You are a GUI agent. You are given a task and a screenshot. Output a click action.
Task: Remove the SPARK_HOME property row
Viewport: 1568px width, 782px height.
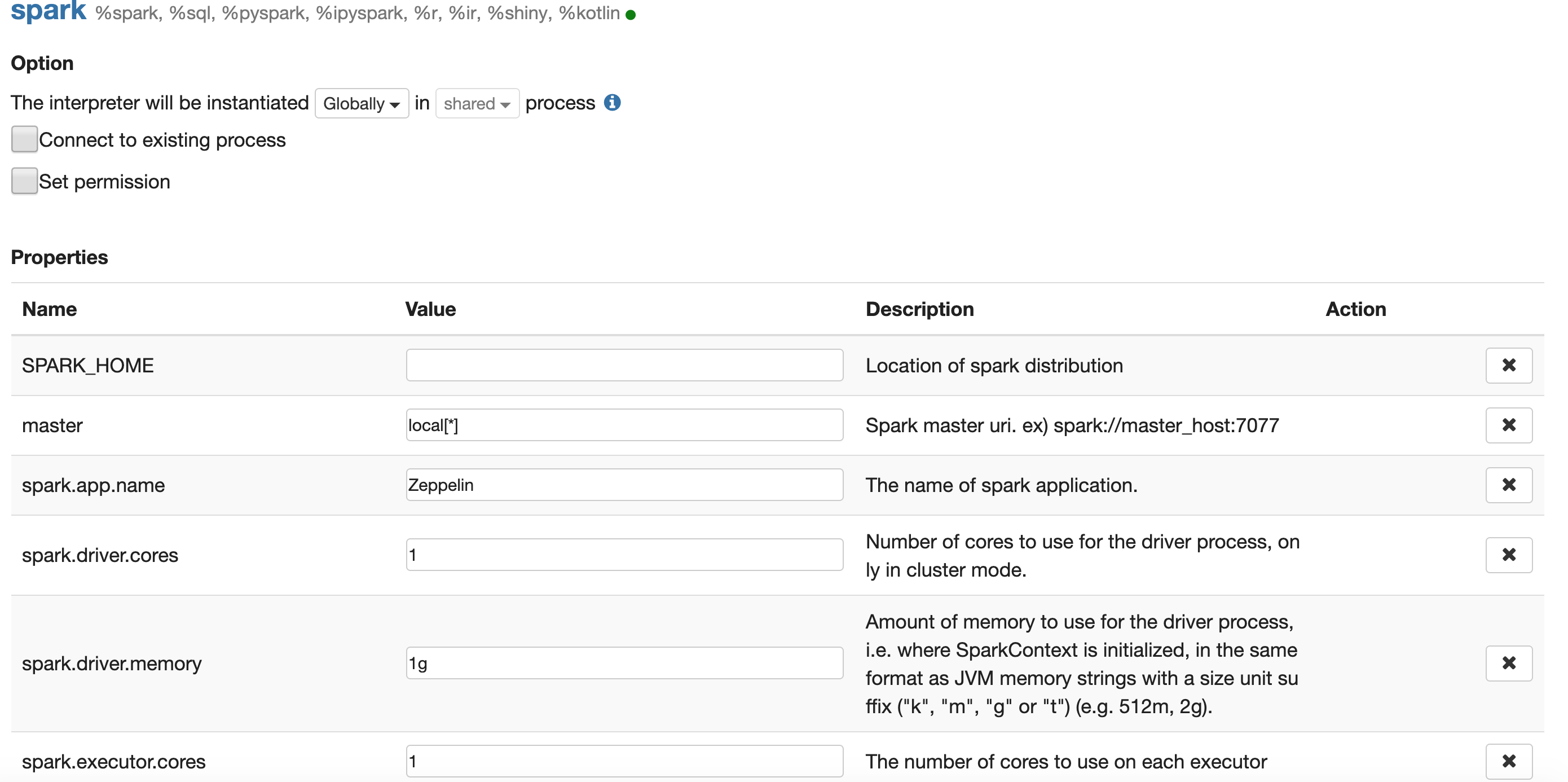click(x=1508, y=366)
